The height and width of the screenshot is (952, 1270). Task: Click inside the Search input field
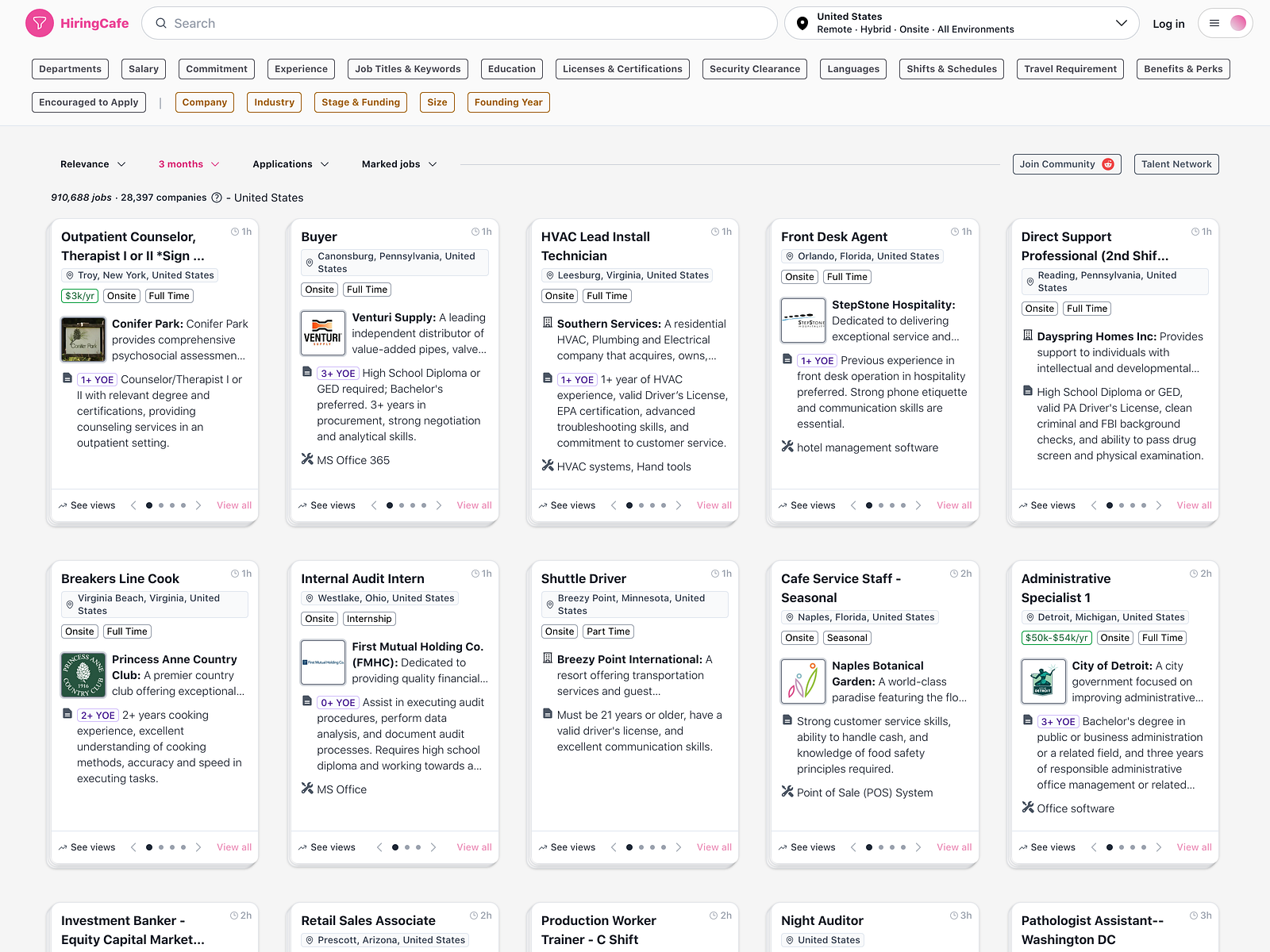397,23
